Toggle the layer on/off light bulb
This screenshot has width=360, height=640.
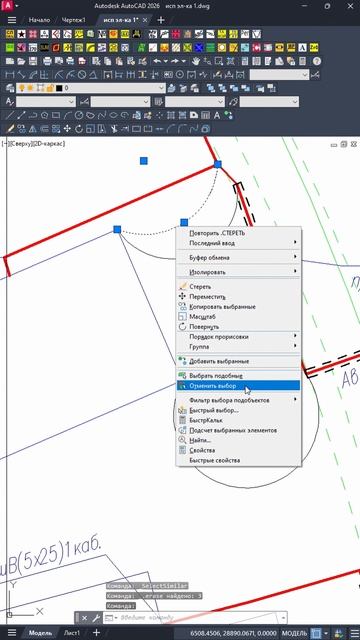pyautogui.click(x=21, y=88)
